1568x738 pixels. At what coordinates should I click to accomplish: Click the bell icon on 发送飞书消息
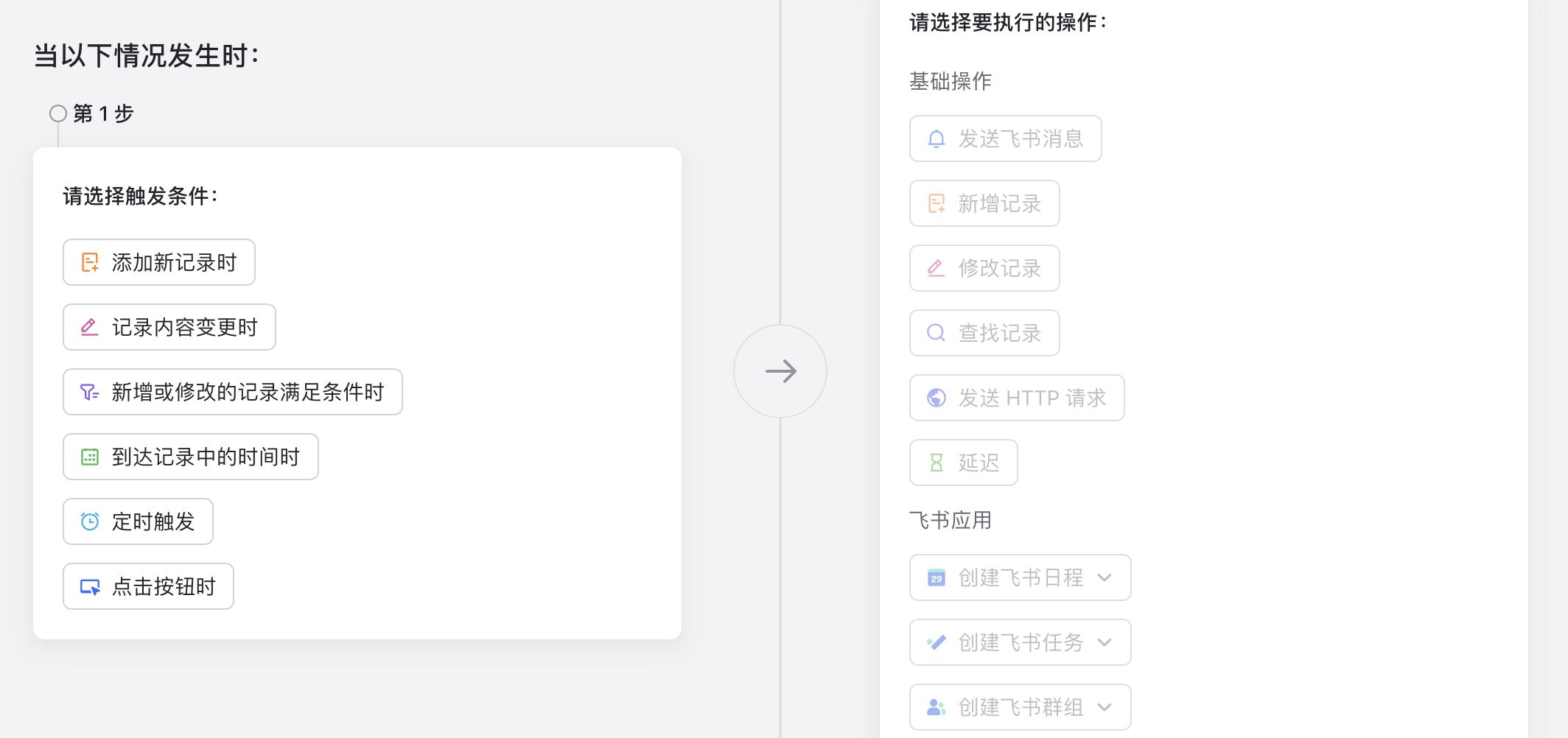pyautogui.click(x=937, y=139)
